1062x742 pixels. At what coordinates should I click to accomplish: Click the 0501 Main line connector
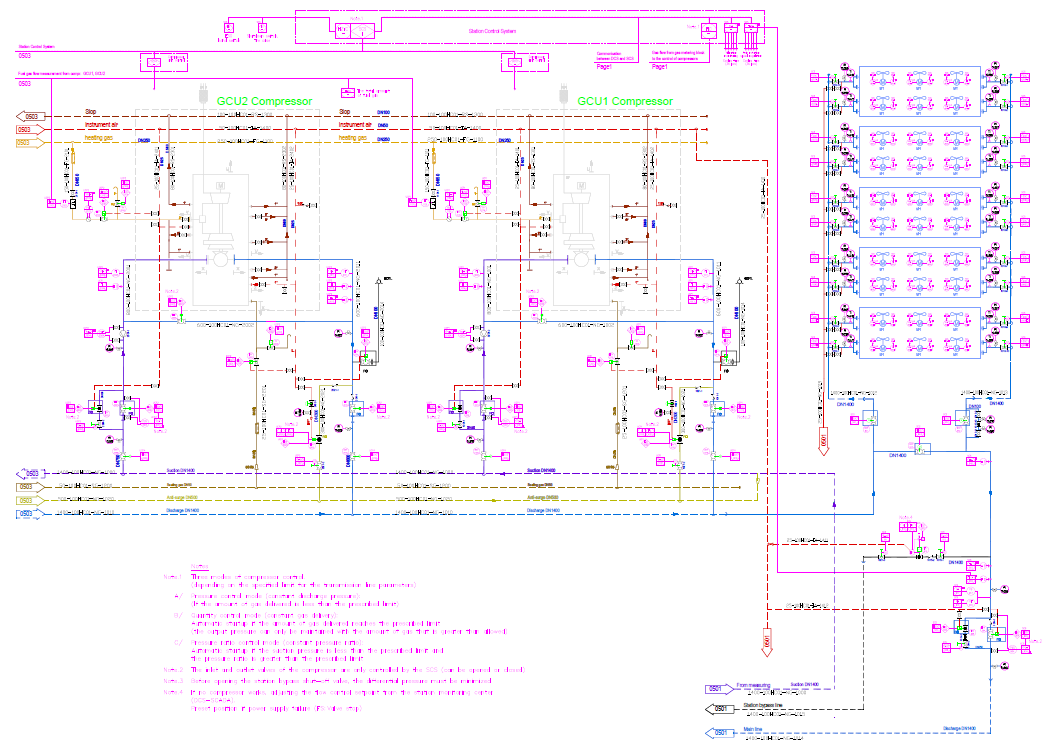click(714, 733)
